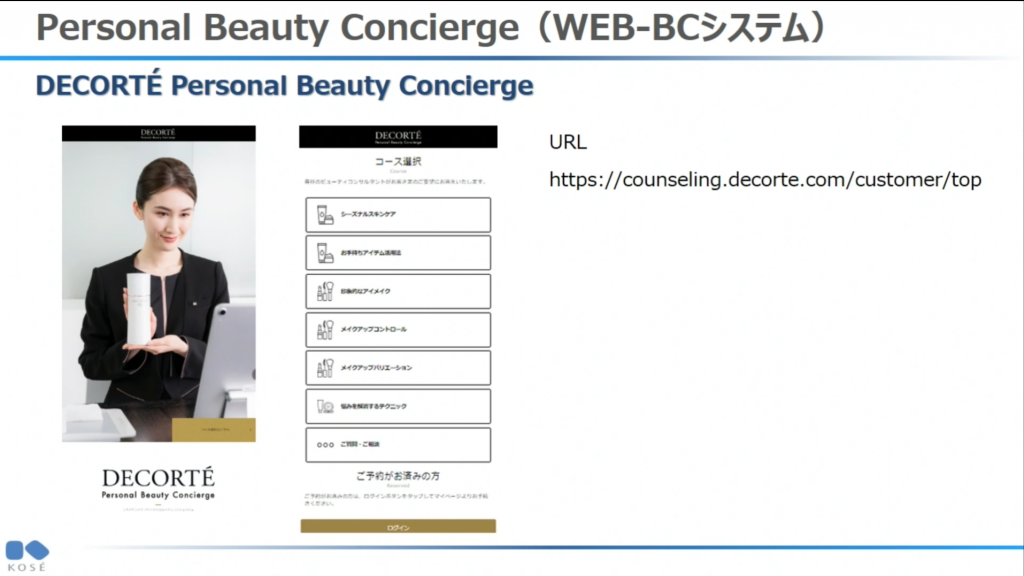Select the 悩みを解消するテクニック option
Screen dimensions: 1024x576
point(398,406)
